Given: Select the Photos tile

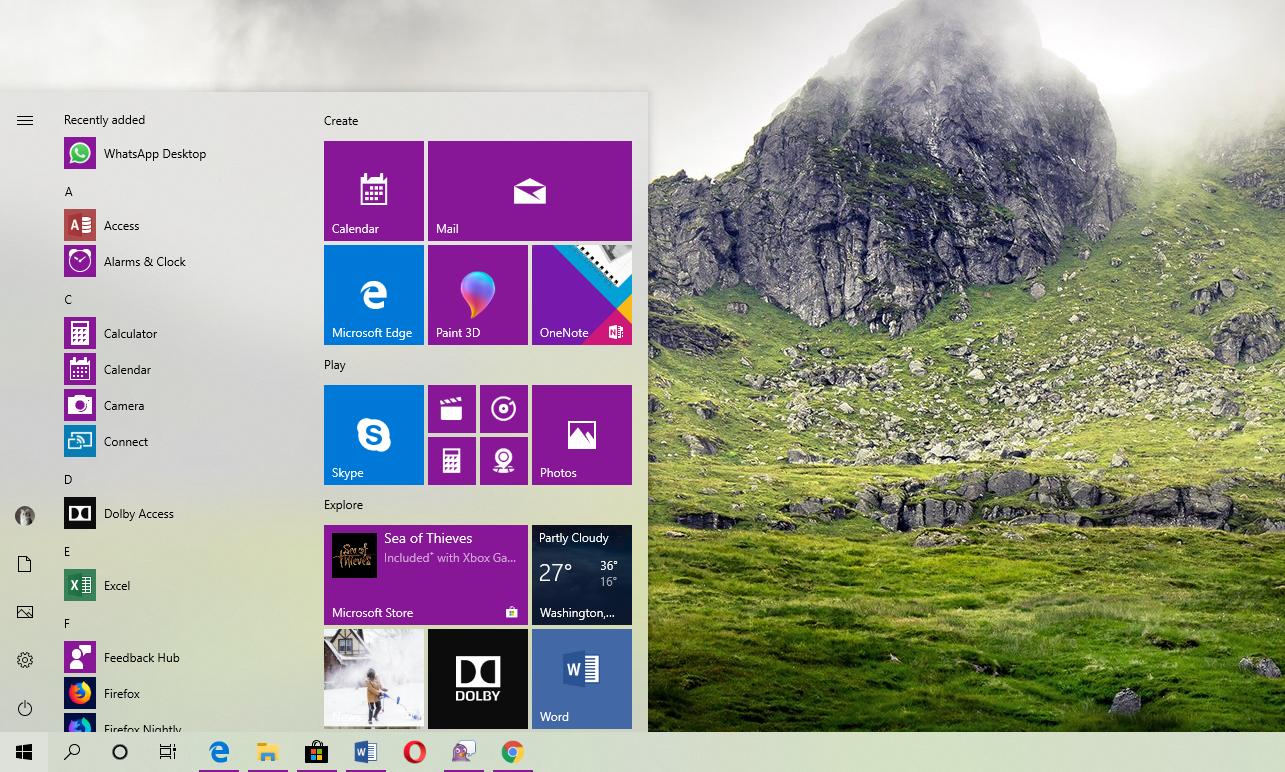Looking at the screenshot, I should pyautogui.click(x=582, y=434).
